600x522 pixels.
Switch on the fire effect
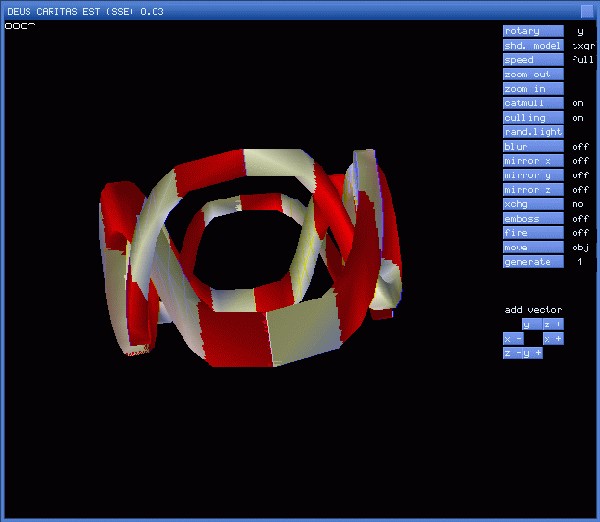pyautogui.click(x=533, y=233)
